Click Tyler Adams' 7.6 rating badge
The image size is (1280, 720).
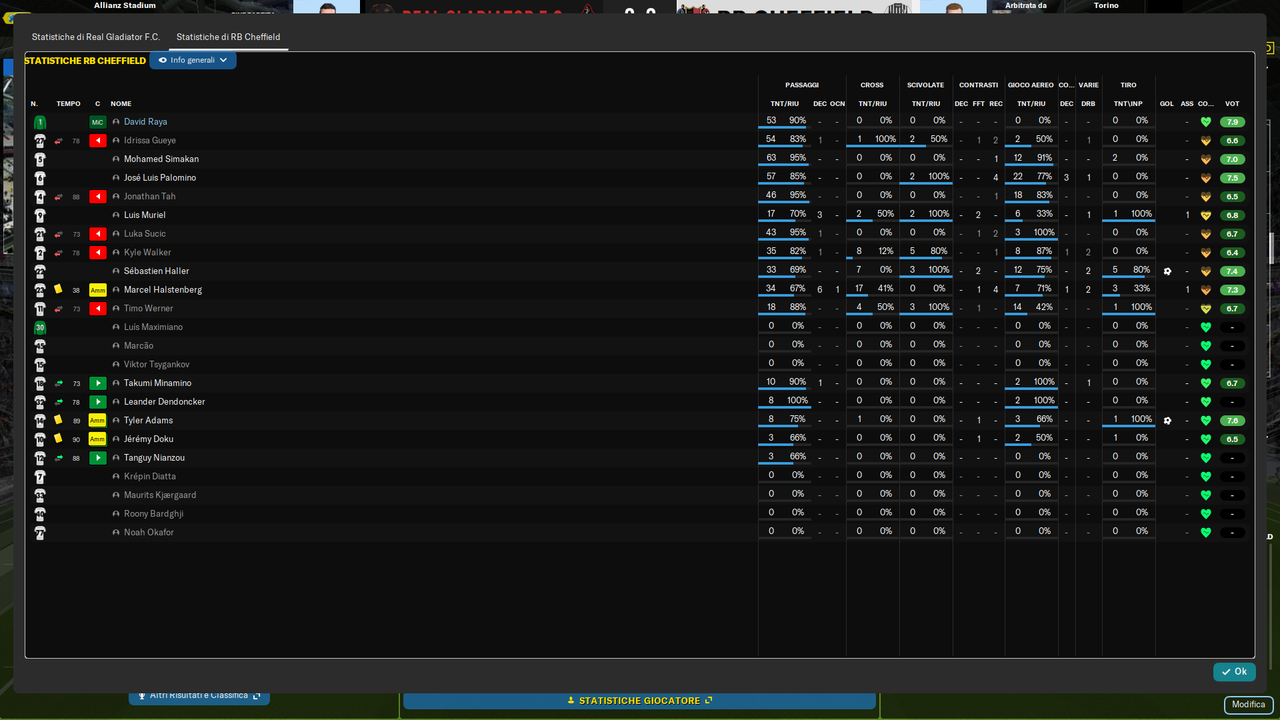pyautogui.click(x=1232, y=421)
